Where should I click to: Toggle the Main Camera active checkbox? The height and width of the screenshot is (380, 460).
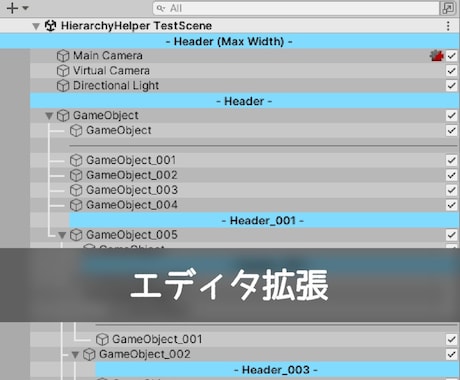click(452, 56)
